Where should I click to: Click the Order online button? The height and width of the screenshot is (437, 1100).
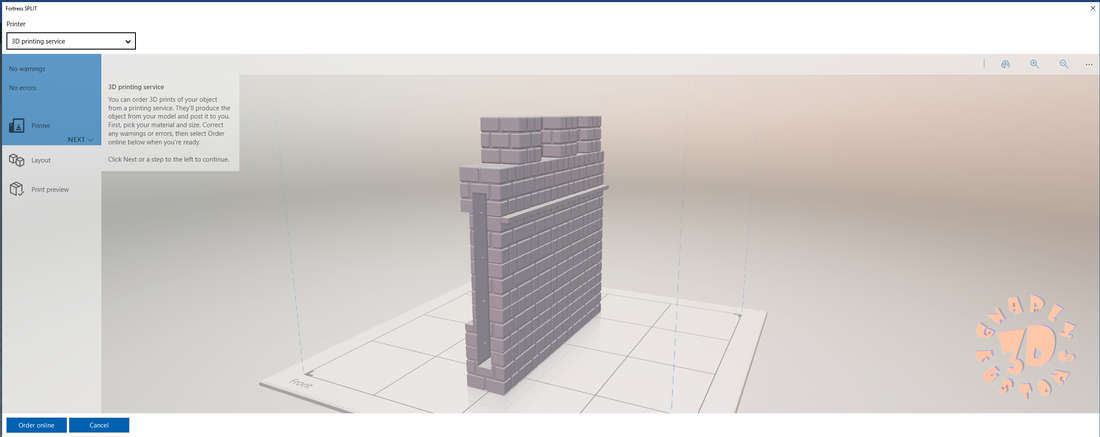[36, 425]
